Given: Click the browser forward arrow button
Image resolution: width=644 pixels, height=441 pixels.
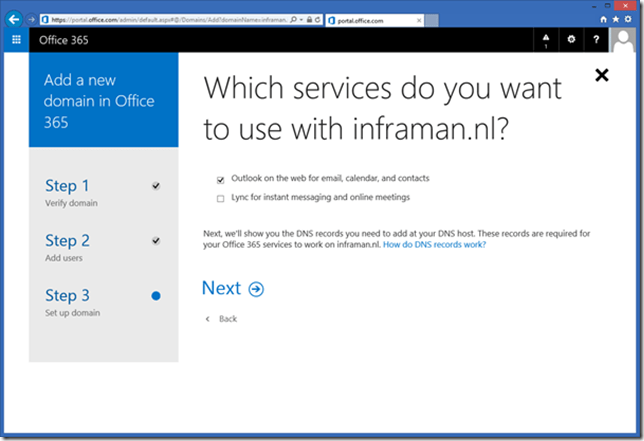Looking at the screenshot, I should click(x=31, y=19).
